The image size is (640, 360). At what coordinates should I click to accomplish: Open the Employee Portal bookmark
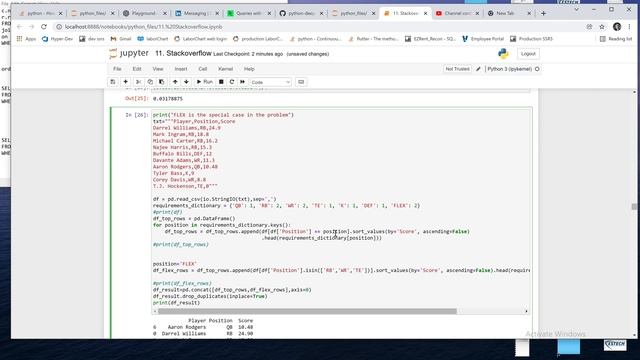click(x=483, y=39)
